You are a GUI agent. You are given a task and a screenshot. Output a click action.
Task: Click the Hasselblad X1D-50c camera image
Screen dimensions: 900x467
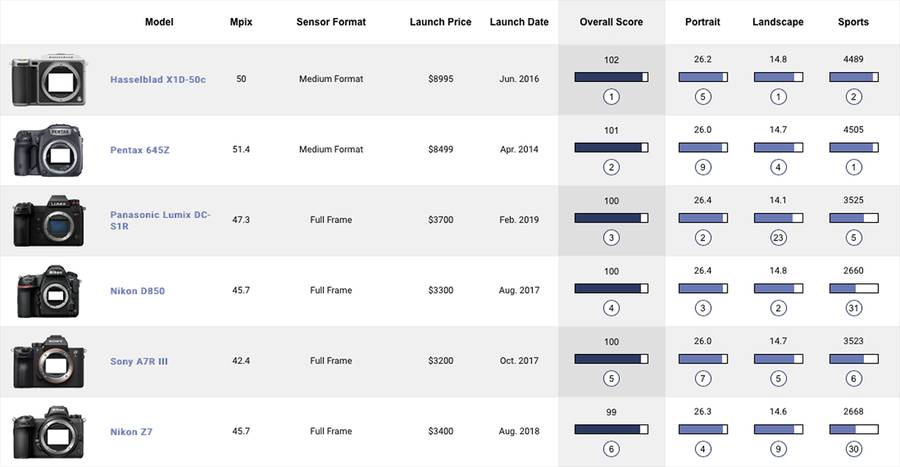point(46,80)
